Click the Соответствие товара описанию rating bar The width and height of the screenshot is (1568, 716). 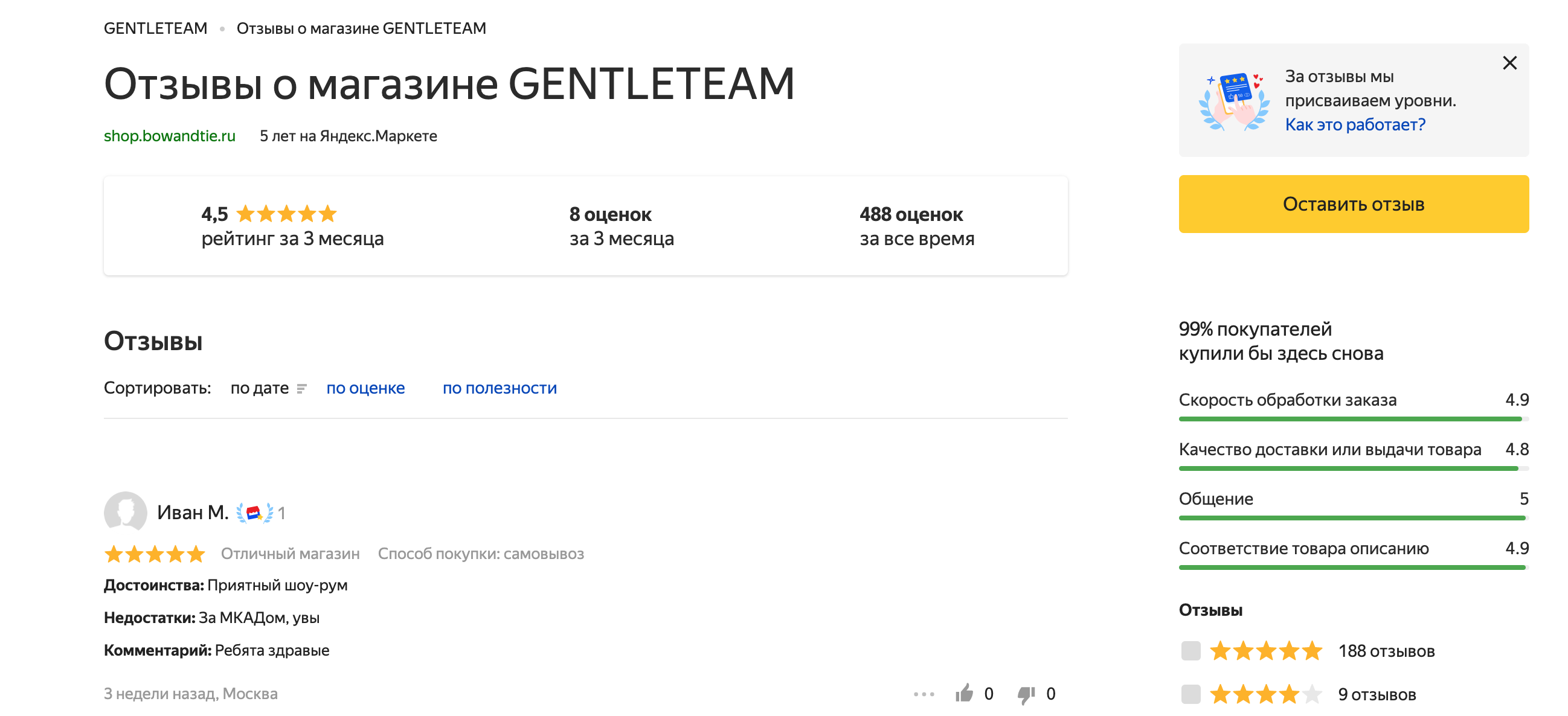coord(1353,567)
